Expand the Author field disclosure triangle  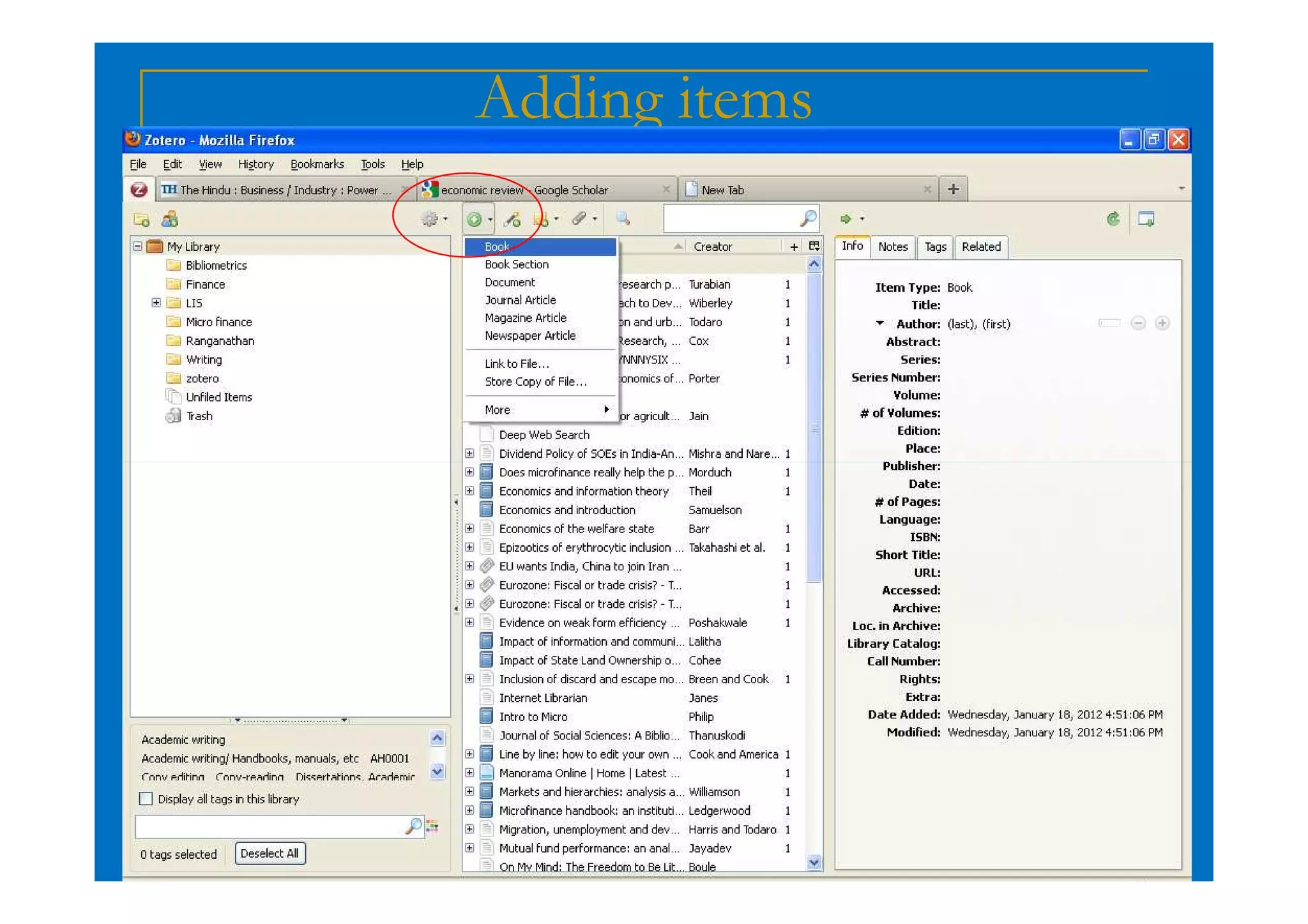(880, 323)
